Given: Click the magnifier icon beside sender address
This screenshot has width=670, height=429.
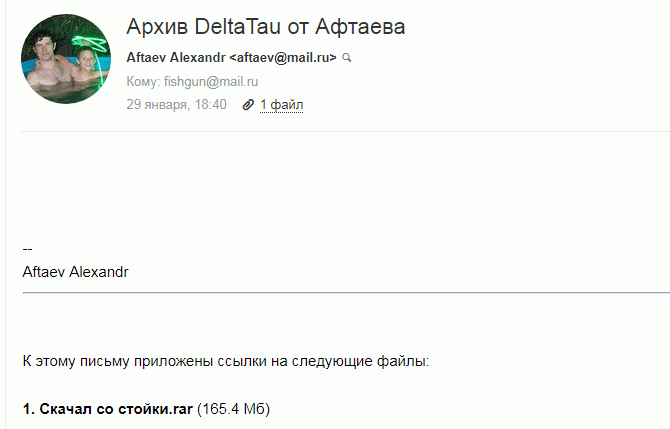Looking at the screenshot, I should point(347,58).
